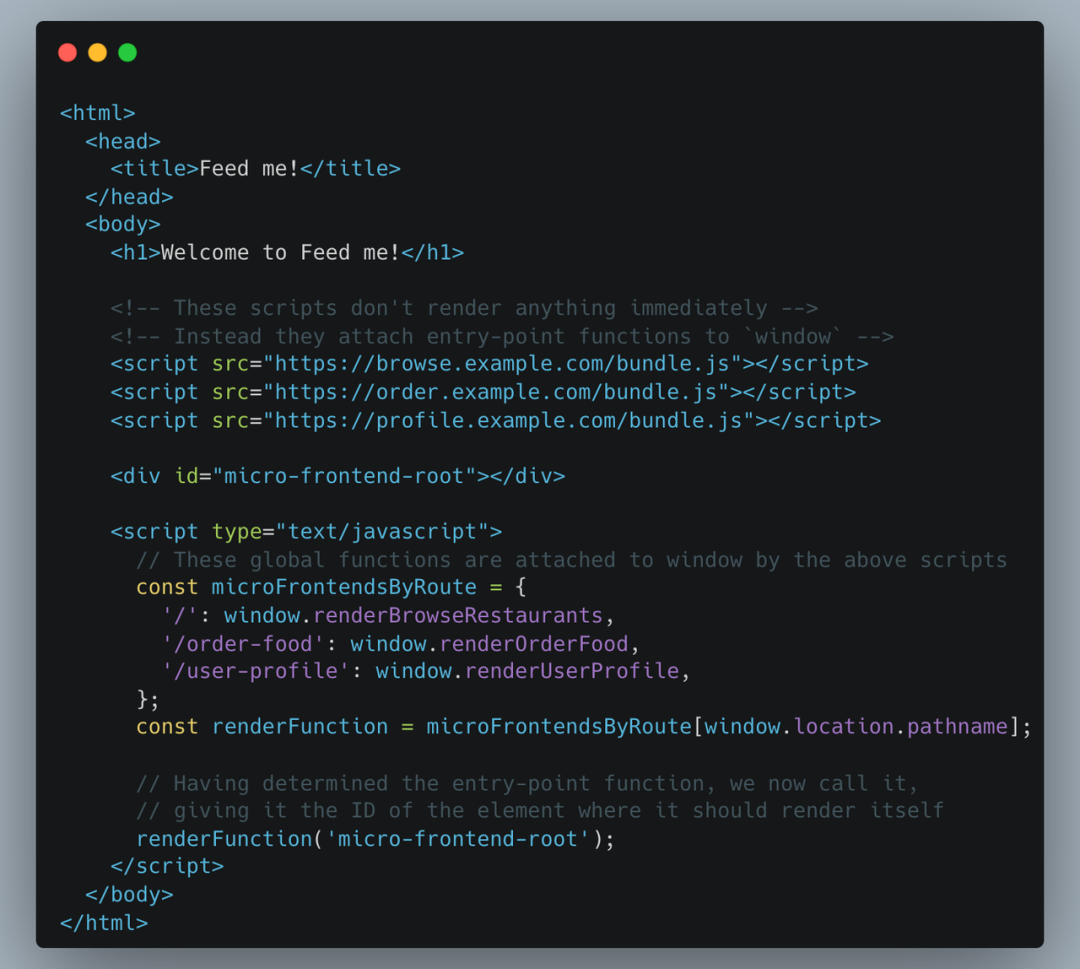Click the renderFunction('micro-frontend-root') call
This screenshot has height=969, width=1080.
click(375, 839)
